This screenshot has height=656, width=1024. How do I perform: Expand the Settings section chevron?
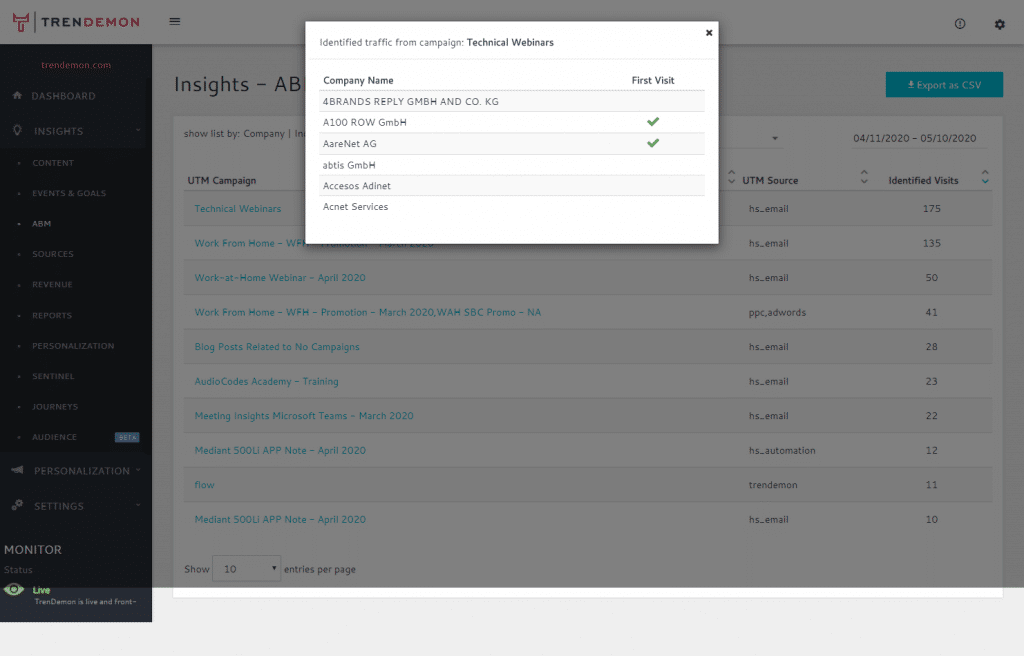pyautogui.click(x=138, y=505)
